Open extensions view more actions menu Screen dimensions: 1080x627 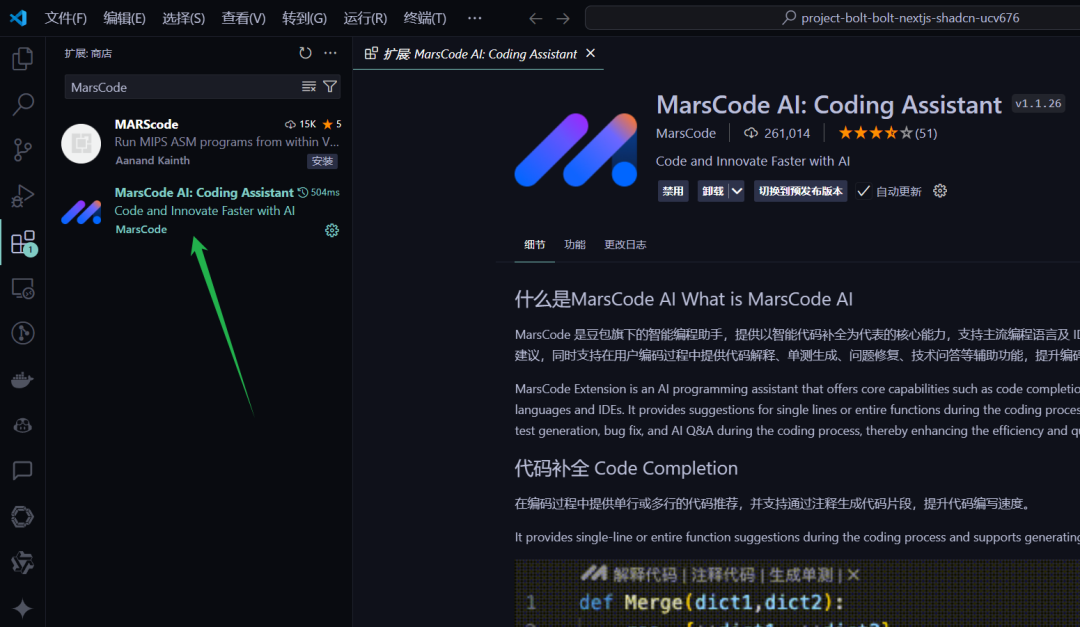(331, 53)
